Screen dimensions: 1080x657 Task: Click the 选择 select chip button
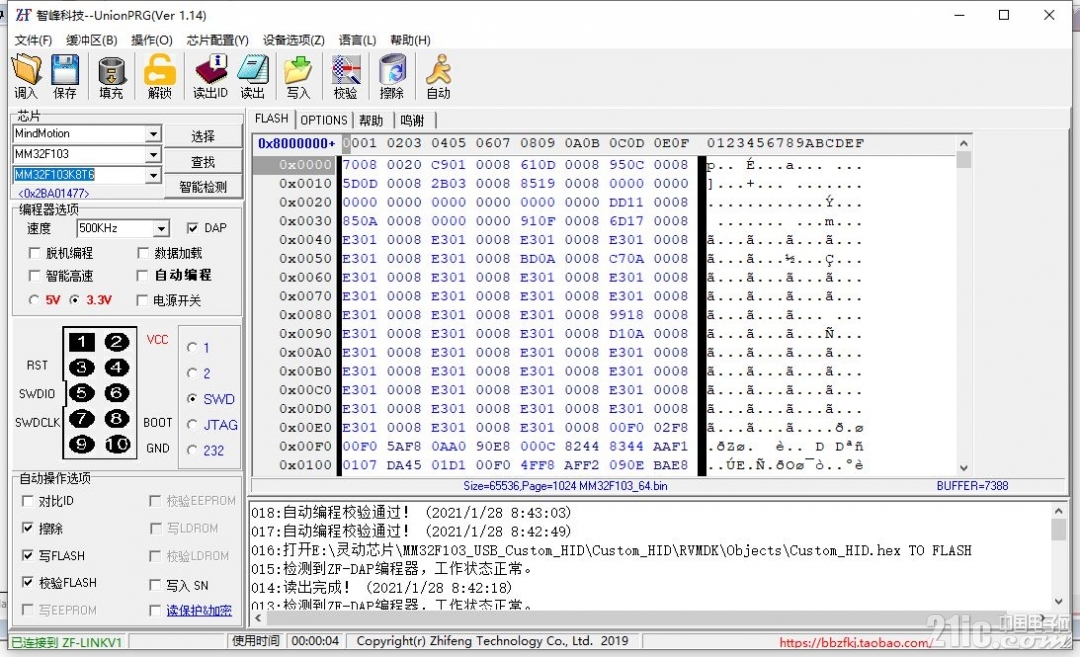[x=202, y=136]
